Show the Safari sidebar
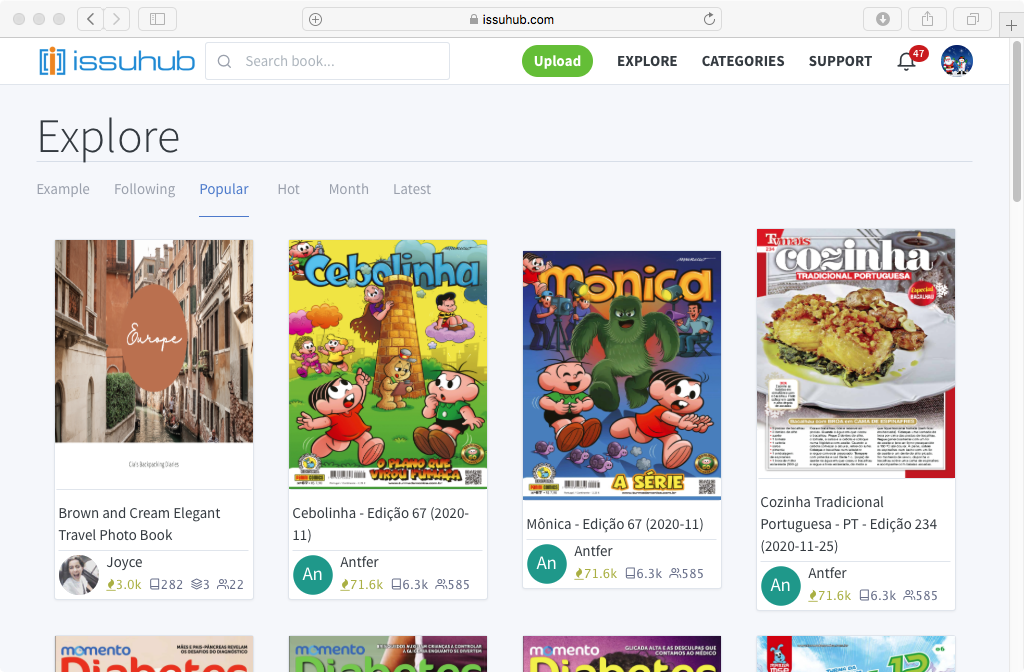The width and height of the screenshot is (1024, 672). click(x=157, y=19)
